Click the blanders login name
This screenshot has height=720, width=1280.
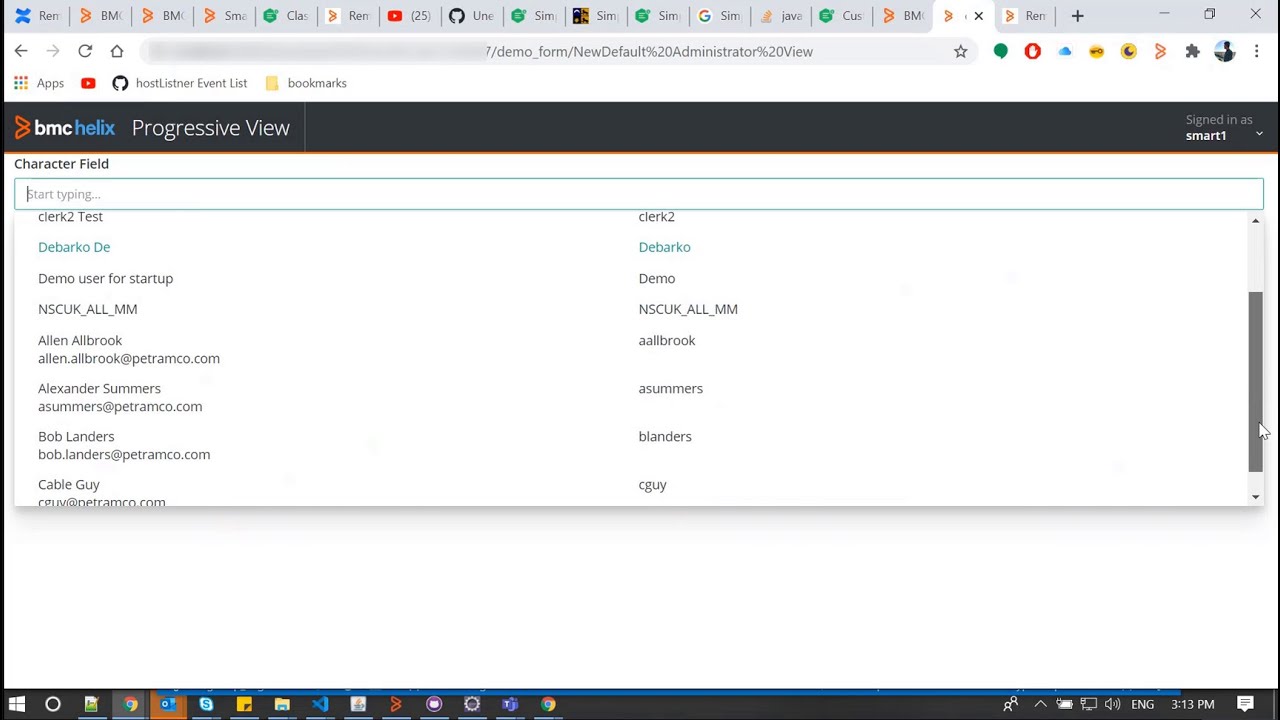tap(665, 436)
